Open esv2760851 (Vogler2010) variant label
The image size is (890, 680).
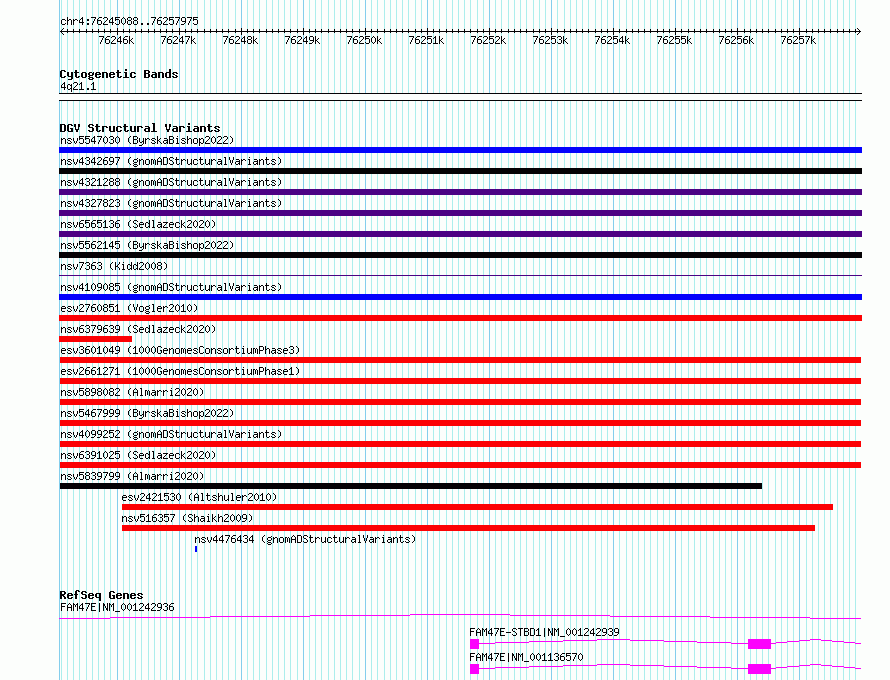point(129,308)
